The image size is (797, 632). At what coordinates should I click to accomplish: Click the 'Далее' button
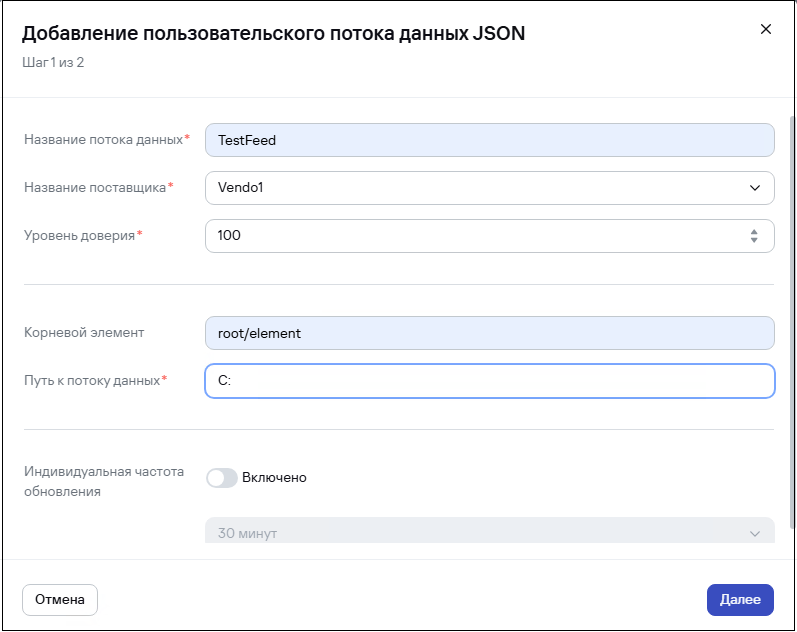(x=740, y=599)
